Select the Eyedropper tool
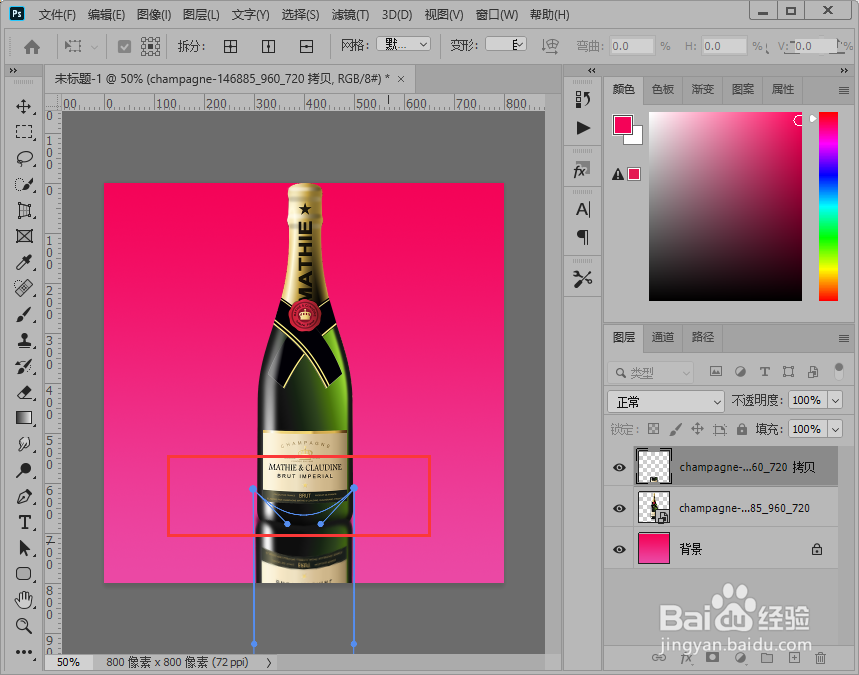This screenshot has width=859, height=675. [x=24, y=262]
